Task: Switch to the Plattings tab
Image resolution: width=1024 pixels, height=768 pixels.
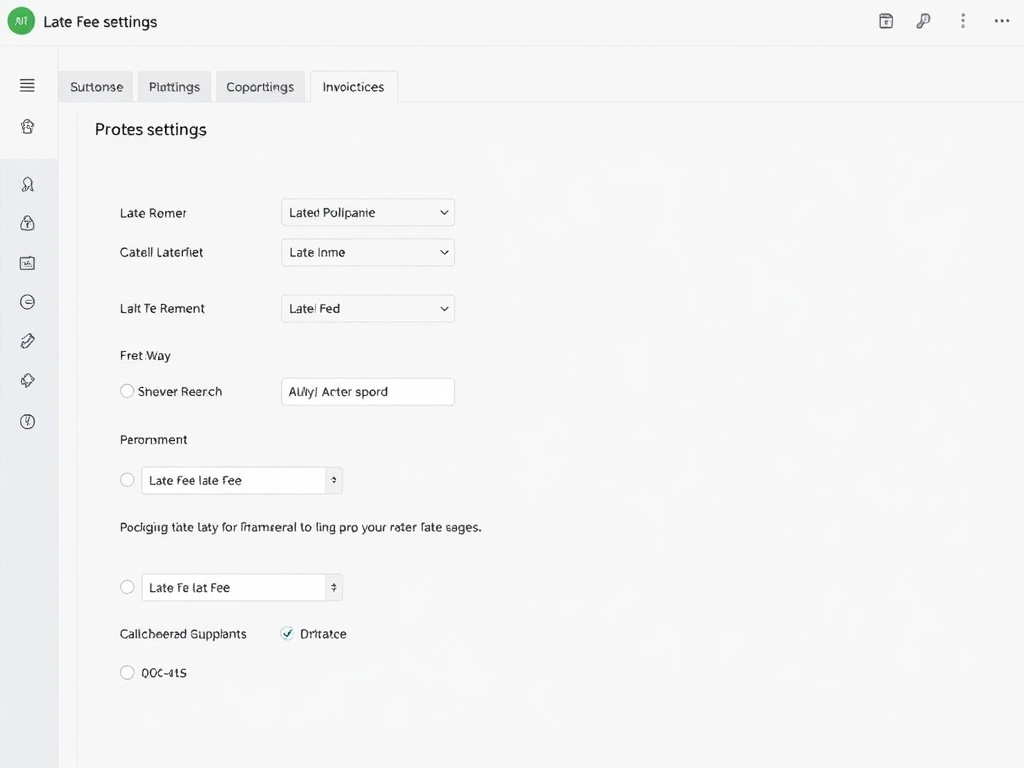Action: (x=174, y=86)
